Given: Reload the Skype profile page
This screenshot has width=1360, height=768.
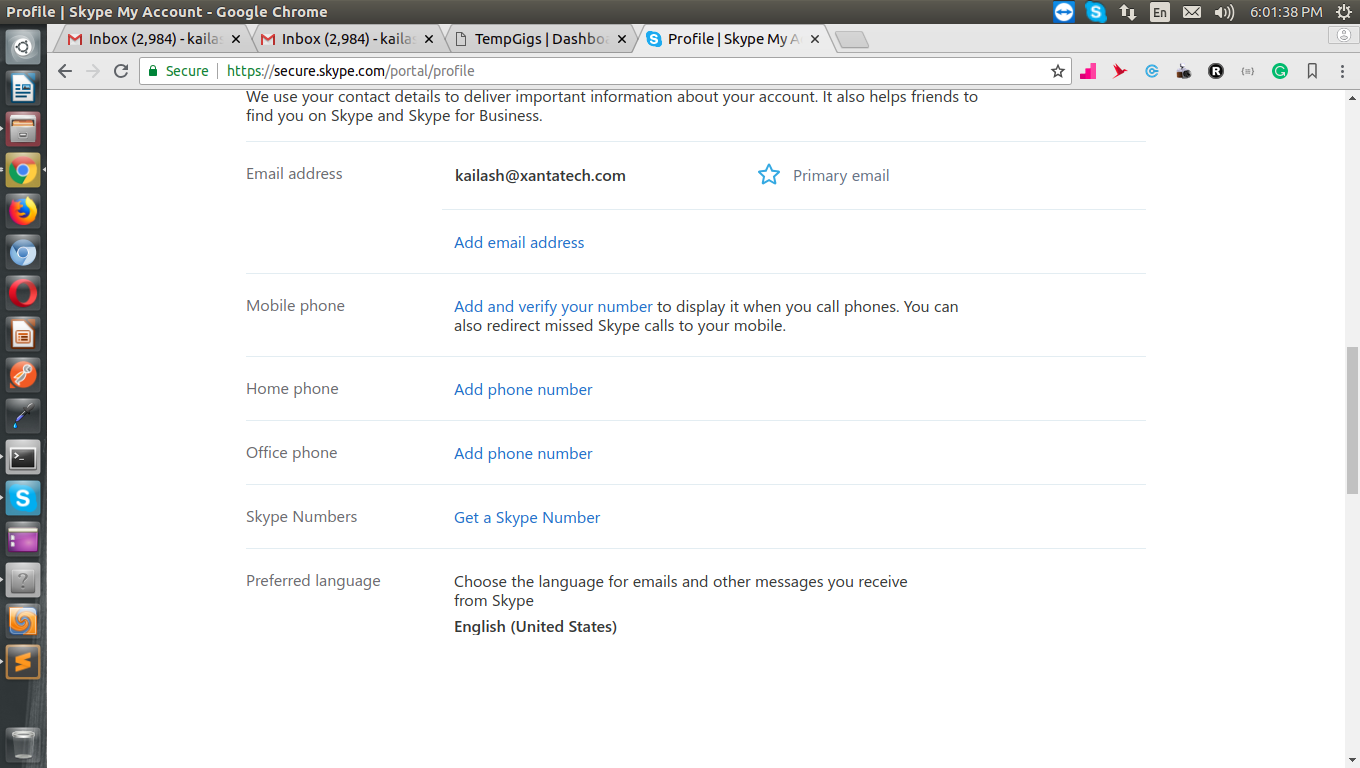Looking at the screenshot, I should (x=121, y=71).
